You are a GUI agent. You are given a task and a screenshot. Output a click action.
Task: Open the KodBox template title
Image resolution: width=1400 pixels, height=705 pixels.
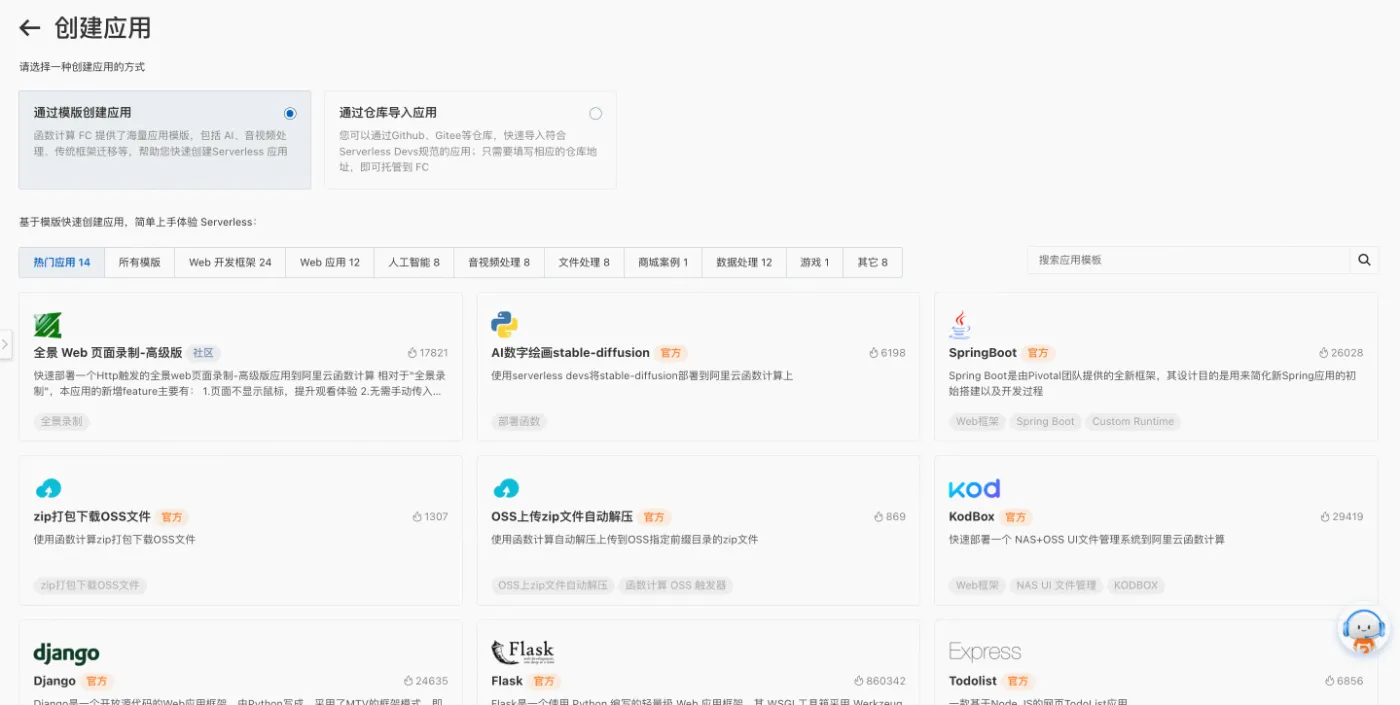click(x=972, y=517)
